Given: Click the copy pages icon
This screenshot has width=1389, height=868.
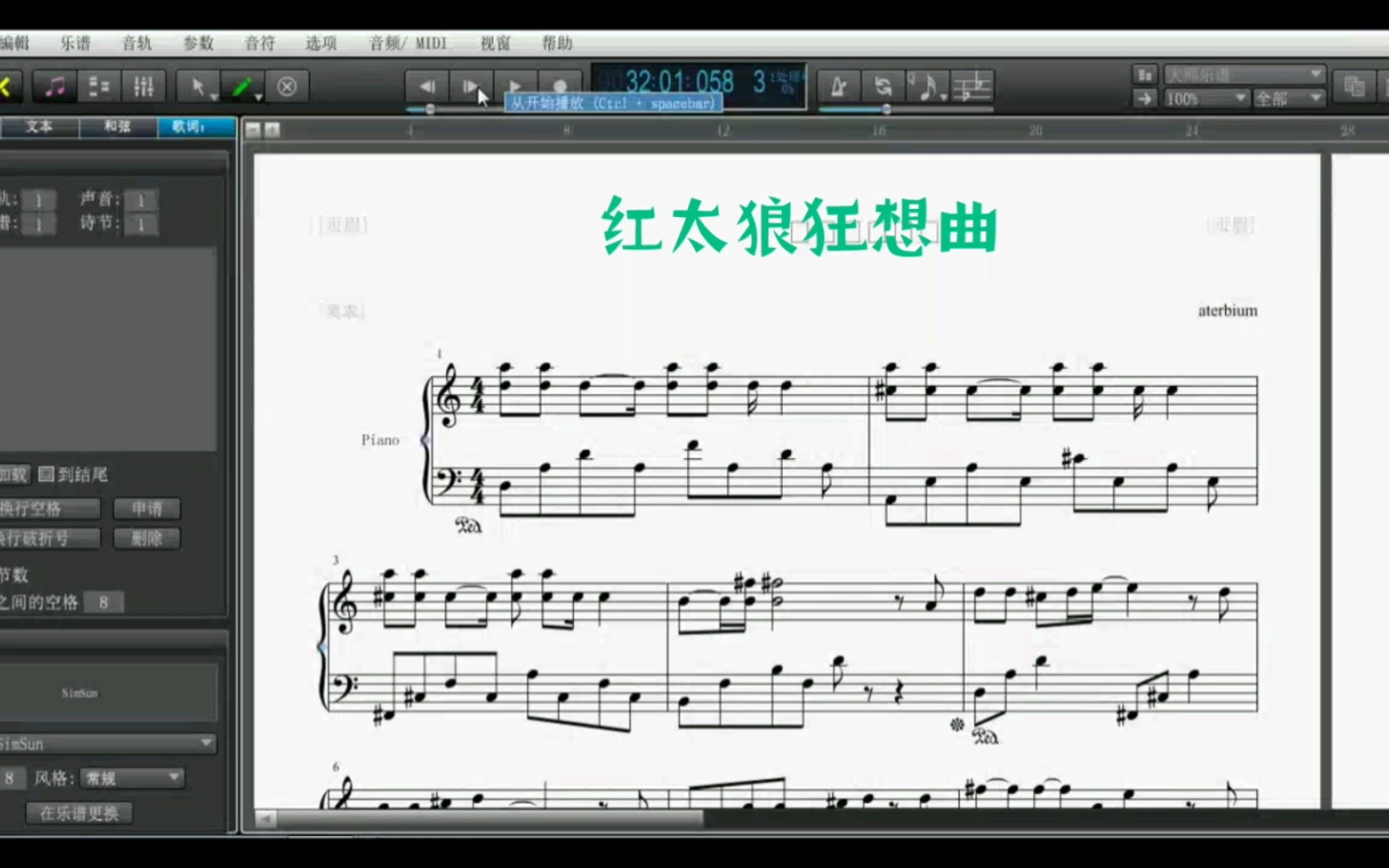Looking at the screenshot, I should pyautogui.click(x=1354, y=86).
